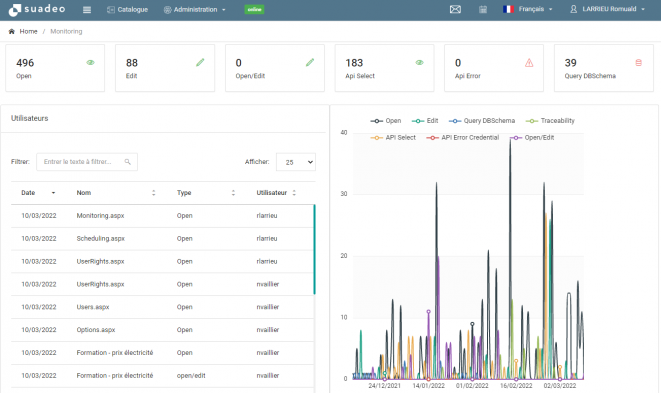
Task: Click the search magnifier icon in filter
Action: pos(128,162)
